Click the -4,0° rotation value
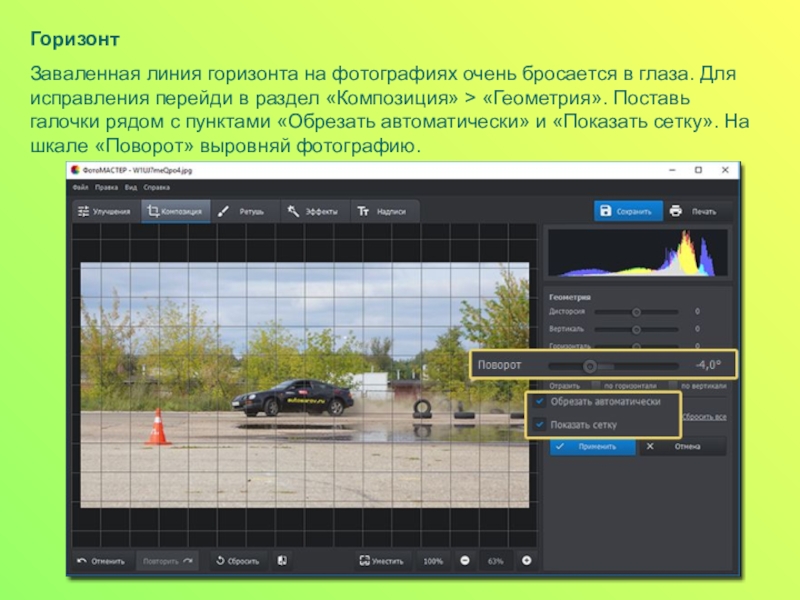Image resolution: width=800 pixels, height=600 pixels. pos(708,365)
